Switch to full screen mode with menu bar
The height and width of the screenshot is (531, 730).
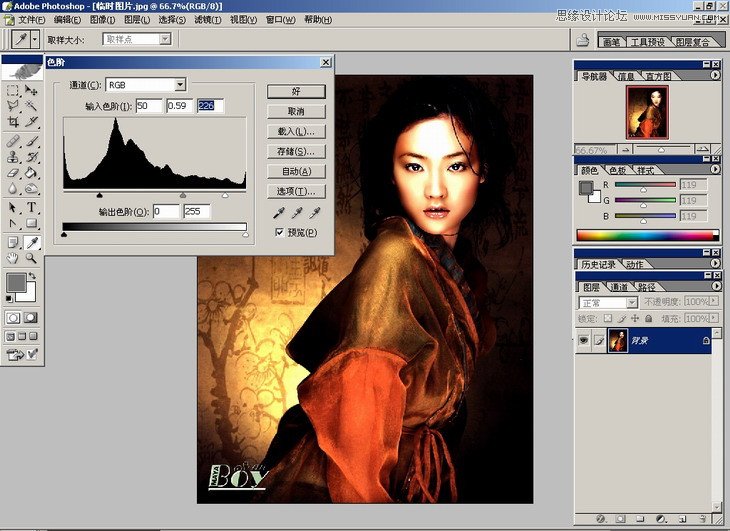point(22,336)
